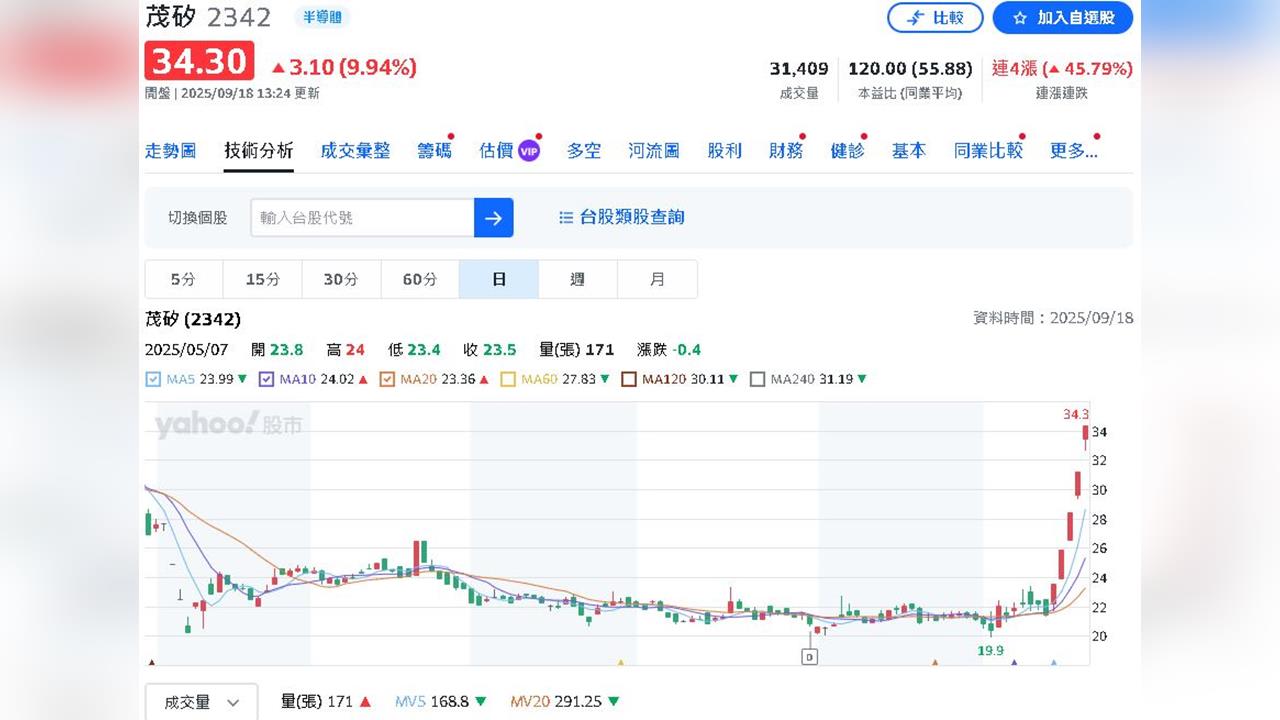Image resolution: width=1280 pixels, height=720 pixels.
Task: Switch to the 籌碼 tab
Action: [434, 151]
